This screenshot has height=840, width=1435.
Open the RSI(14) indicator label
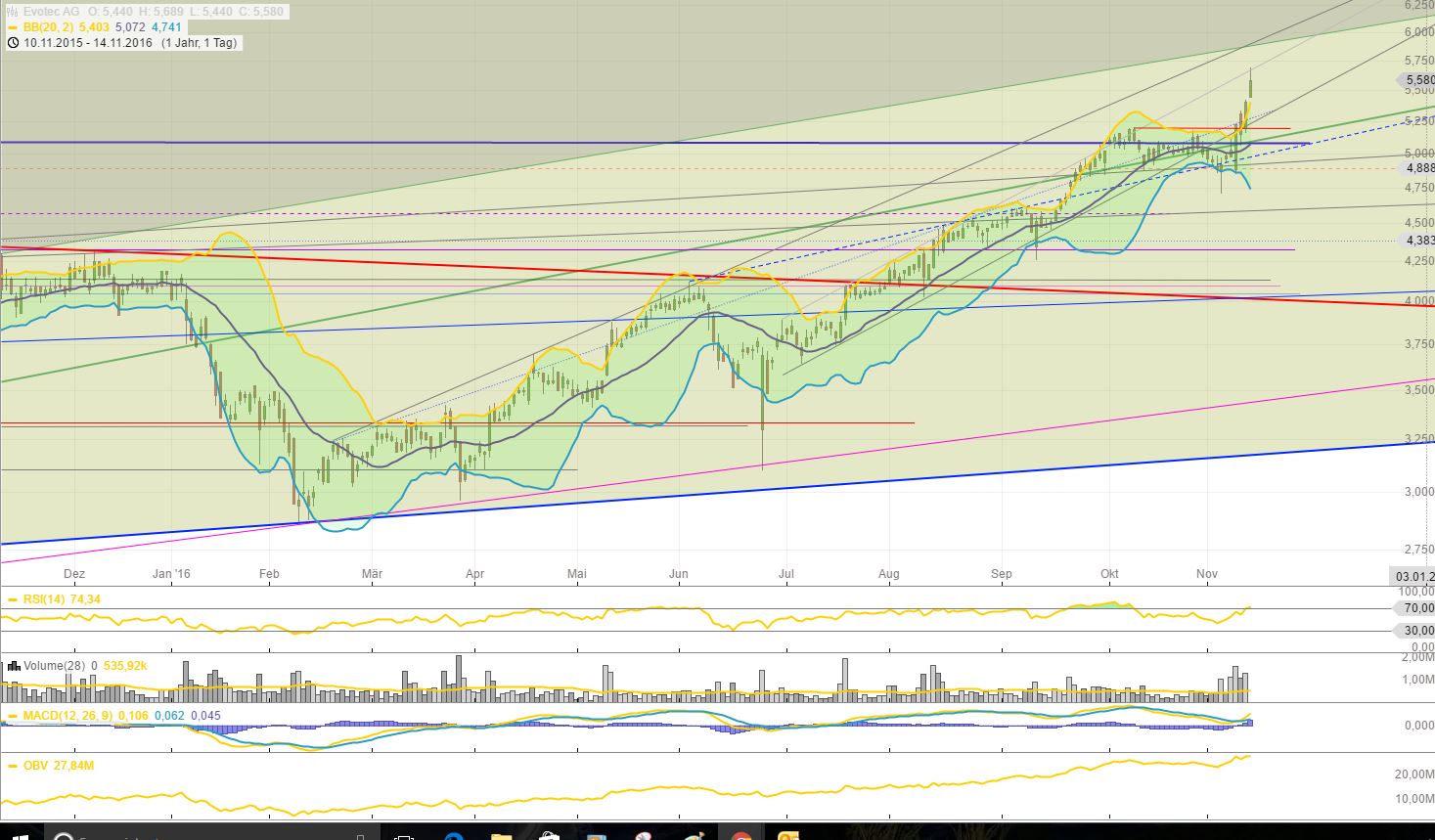pyautogui.click(x=44, y=599)
